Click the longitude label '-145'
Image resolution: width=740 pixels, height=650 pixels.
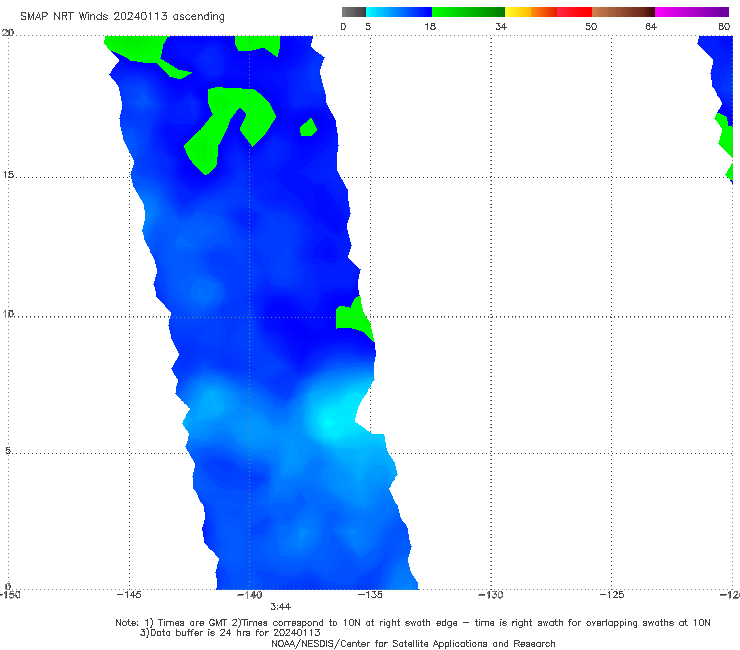click(x=129, y=595)
